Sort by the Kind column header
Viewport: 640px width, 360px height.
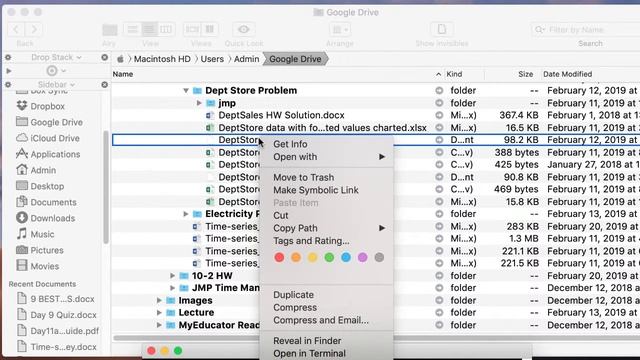point(454,74)
